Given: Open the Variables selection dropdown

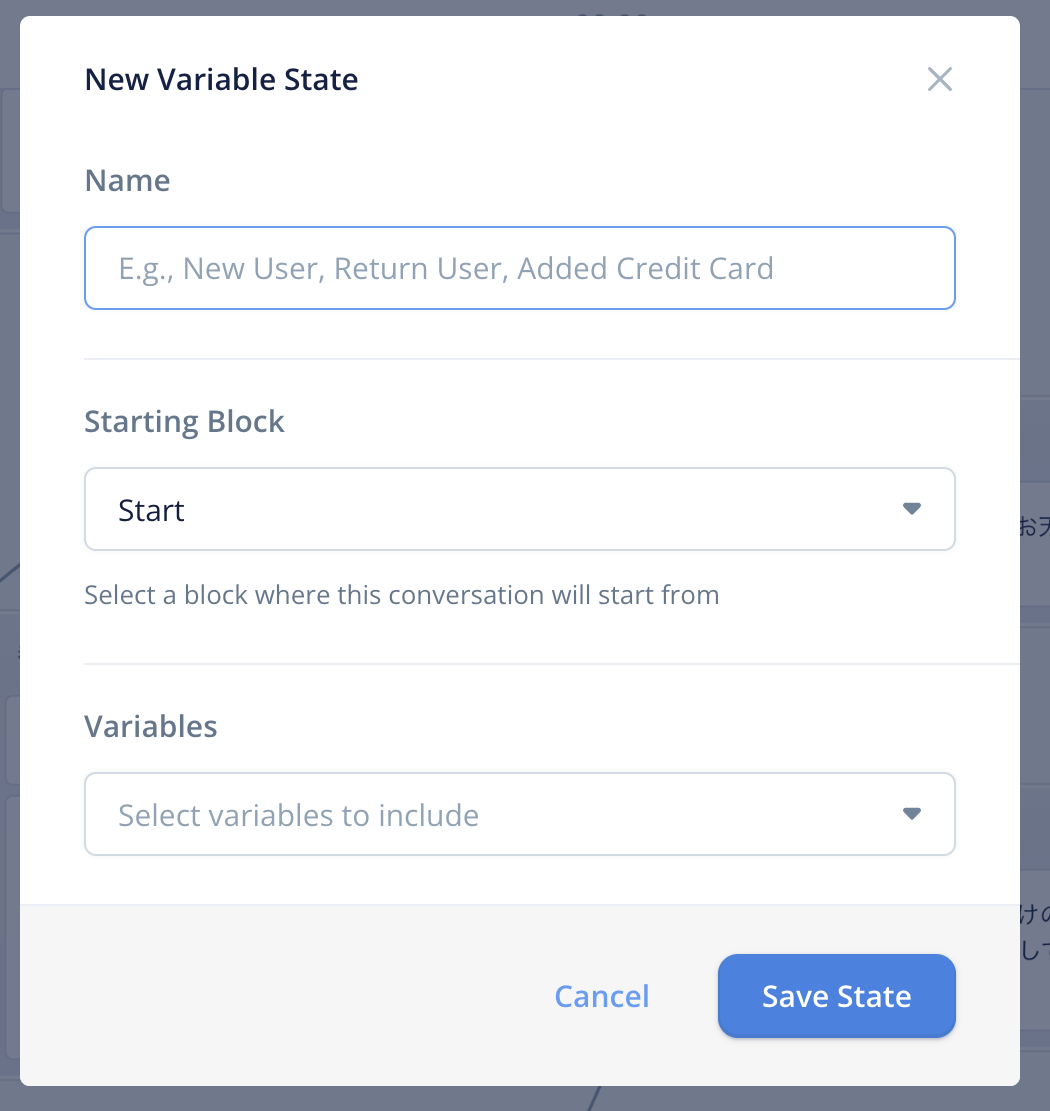Looking at the screenshot, I should point(519,814).
